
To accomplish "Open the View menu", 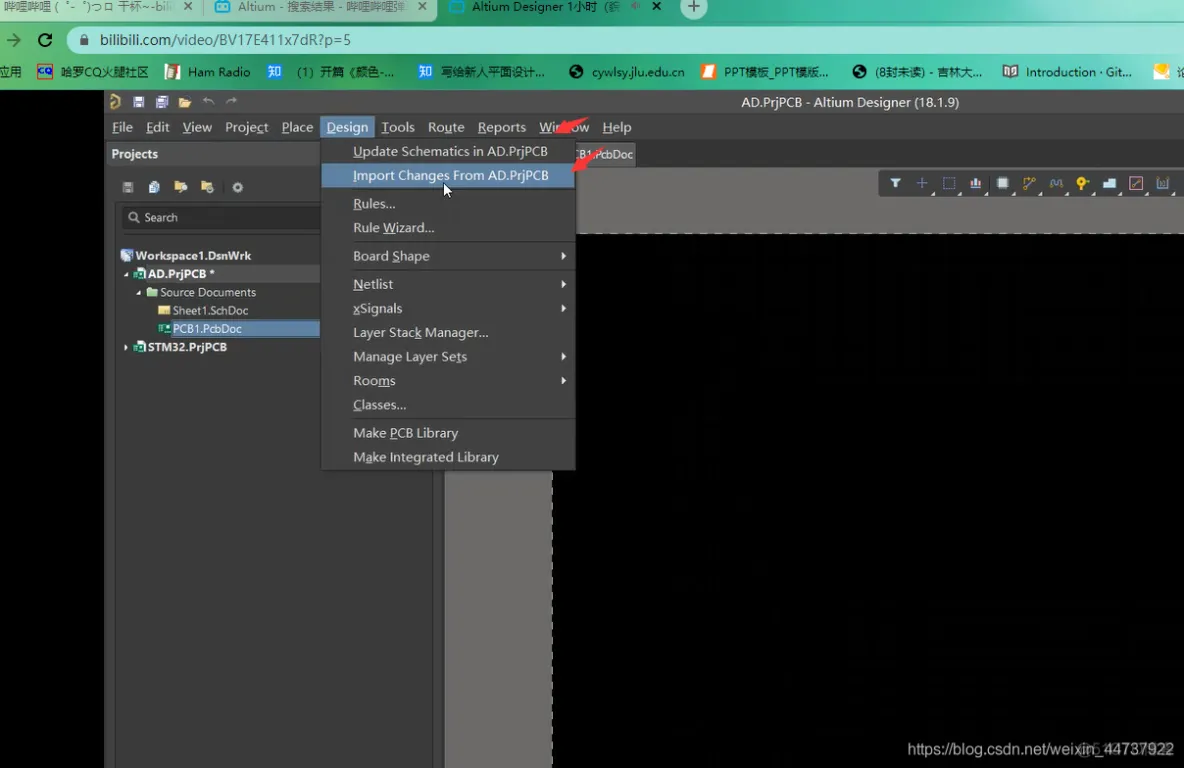I will point(197,127).
